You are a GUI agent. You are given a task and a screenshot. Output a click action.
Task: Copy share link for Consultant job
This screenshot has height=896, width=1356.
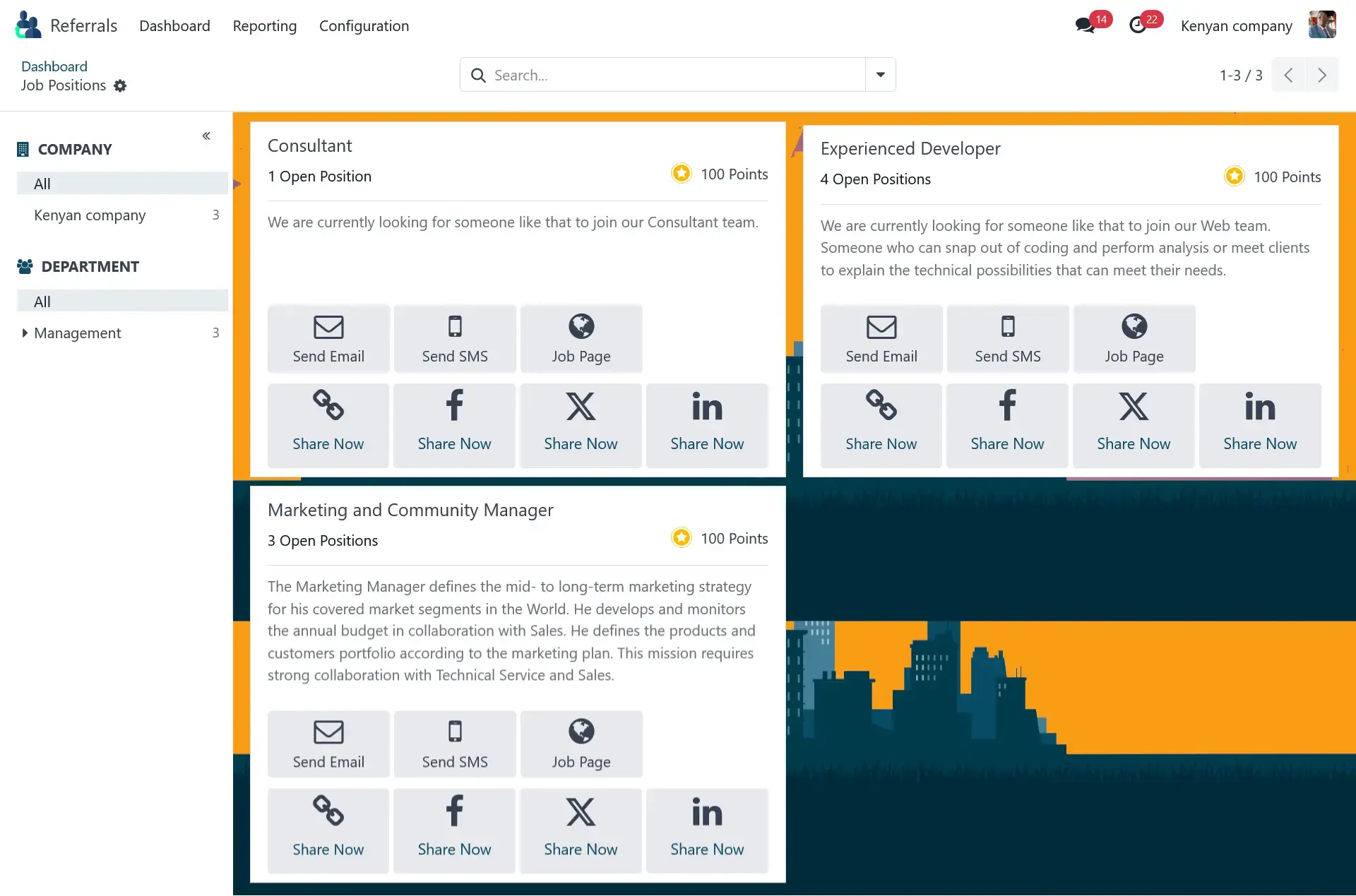tap(328, 424)
